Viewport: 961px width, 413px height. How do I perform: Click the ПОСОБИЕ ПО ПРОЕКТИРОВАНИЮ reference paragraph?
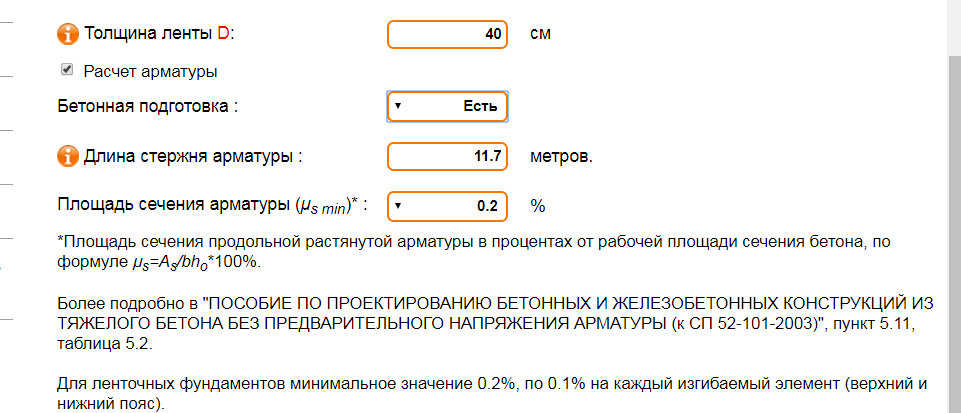coord(487,324)
